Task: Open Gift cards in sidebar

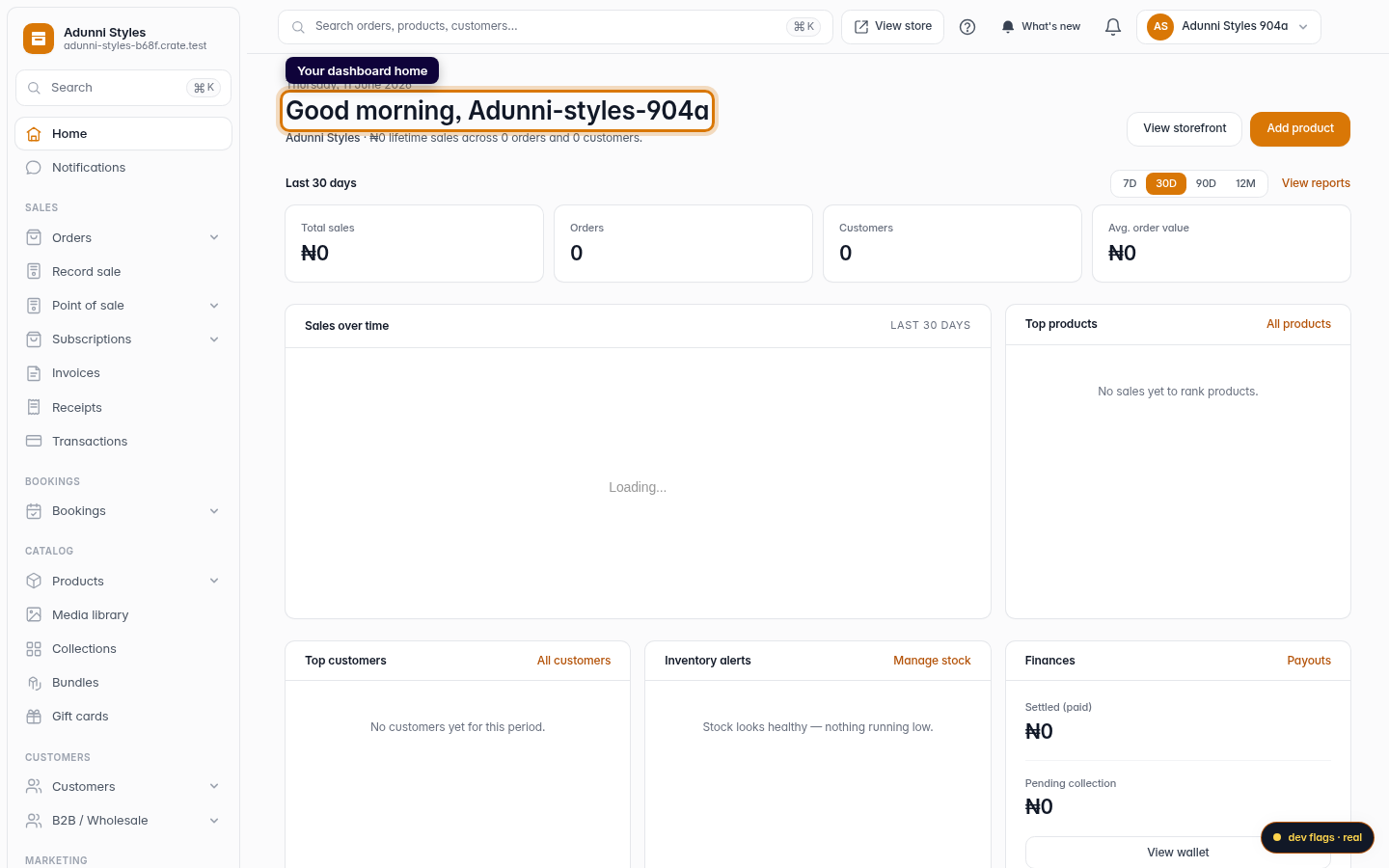Action: click(123, 717)
